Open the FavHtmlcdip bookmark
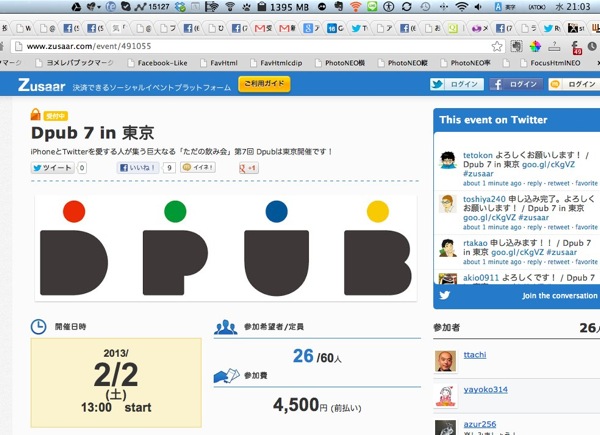Image resolution: width=600 pixels, height=435 pixels. point(276,63)
